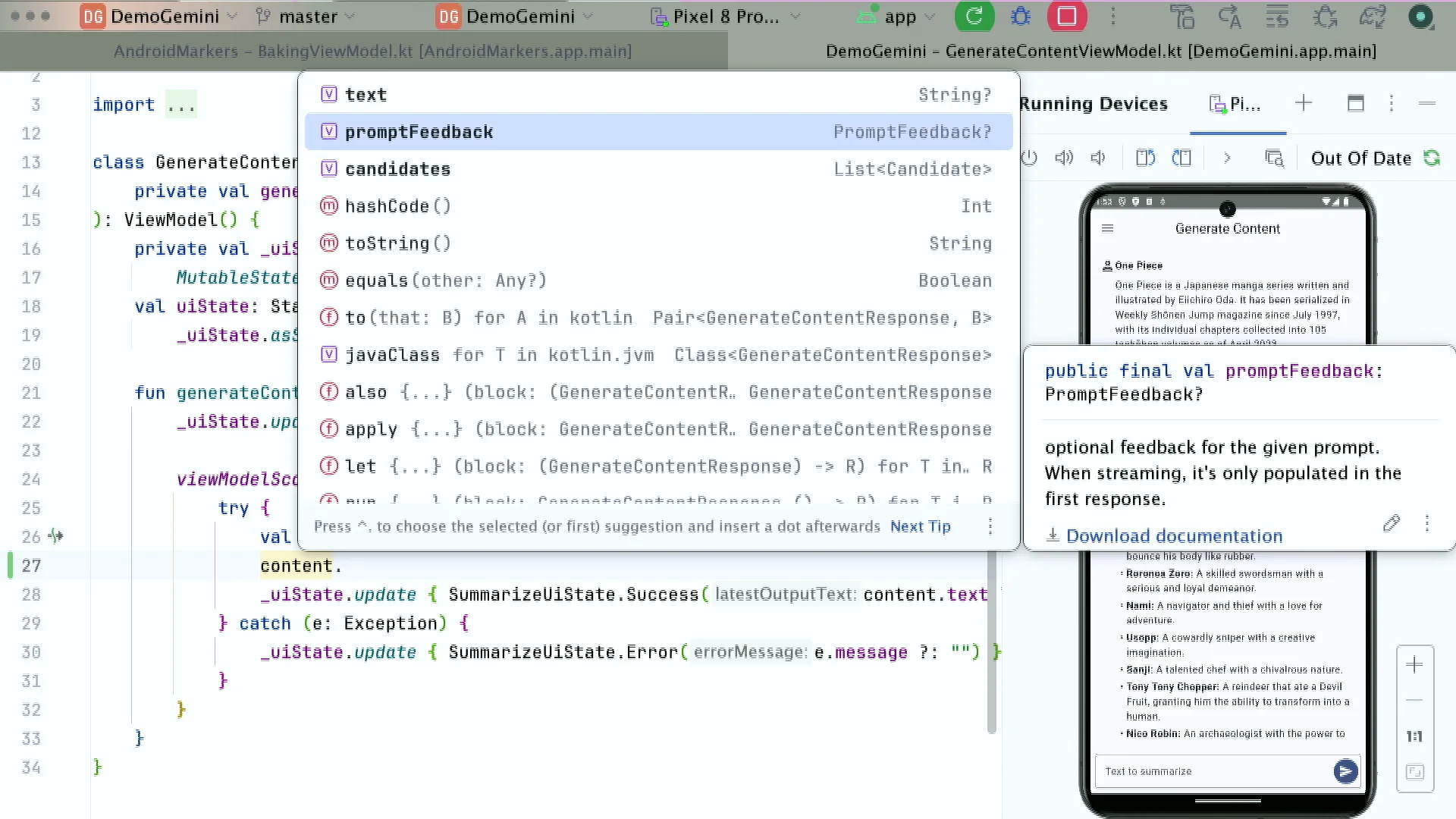This screenshot has width=1456, height=819.
Task: Choose the candidates completion suggestion
Action: (x=658, y=169)
